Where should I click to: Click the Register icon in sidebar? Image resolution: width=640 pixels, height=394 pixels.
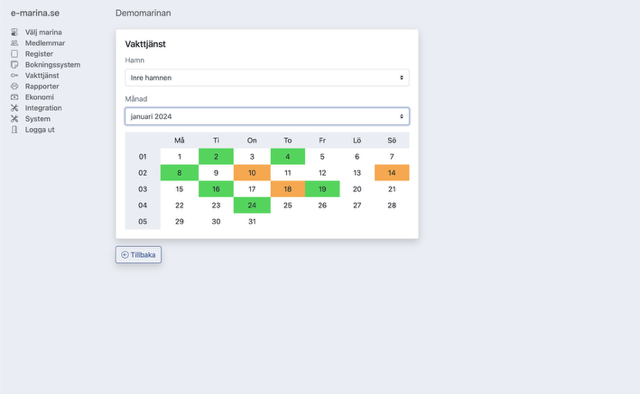click(15, 54)
